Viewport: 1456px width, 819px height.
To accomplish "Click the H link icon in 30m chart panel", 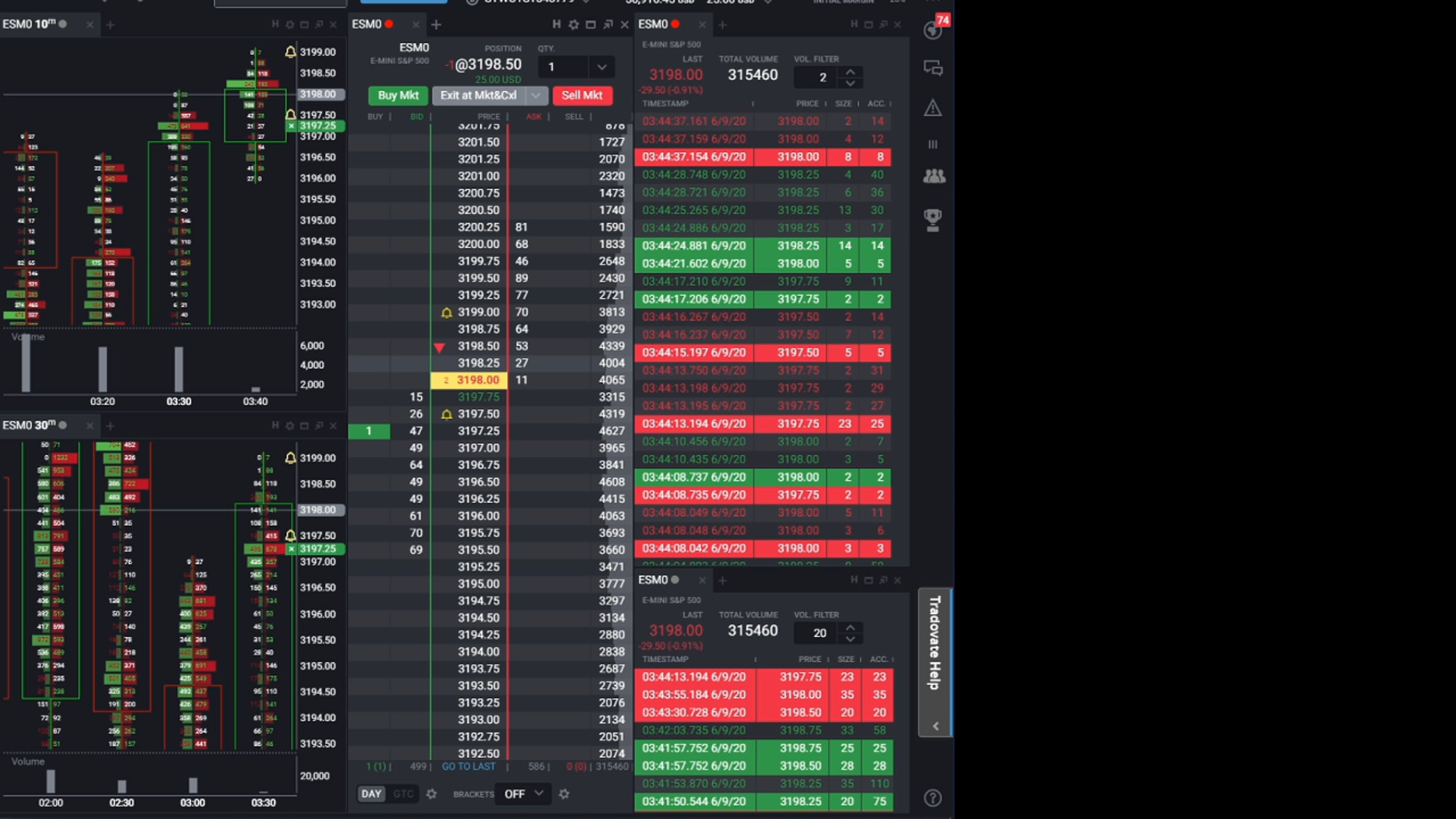I will coord(275,425).
